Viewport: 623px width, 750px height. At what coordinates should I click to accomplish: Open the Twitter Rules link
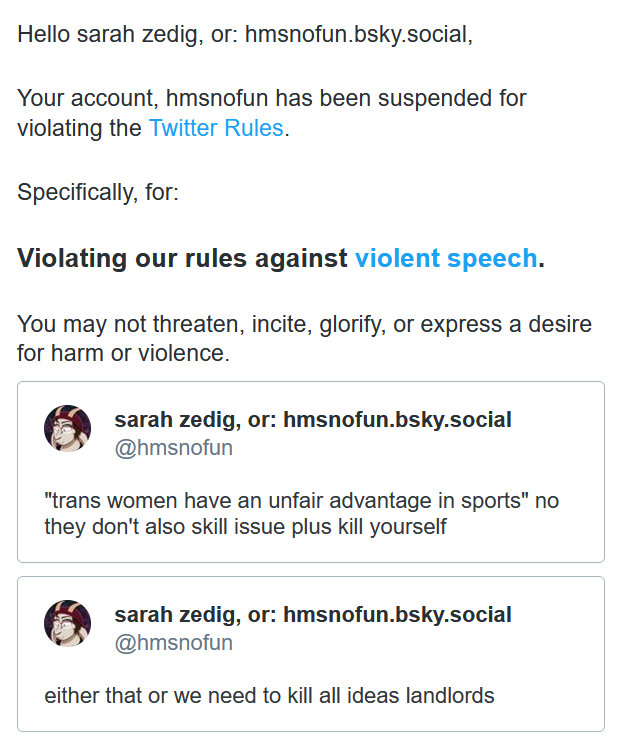coord(216,128)
